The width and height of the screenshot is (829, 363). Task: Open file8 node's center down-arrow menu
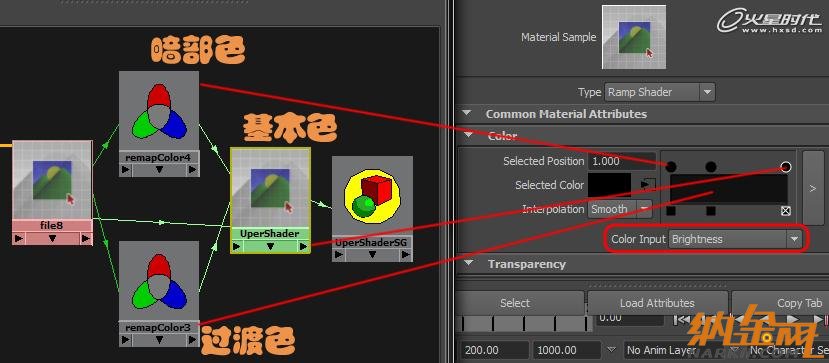(52, 239)
